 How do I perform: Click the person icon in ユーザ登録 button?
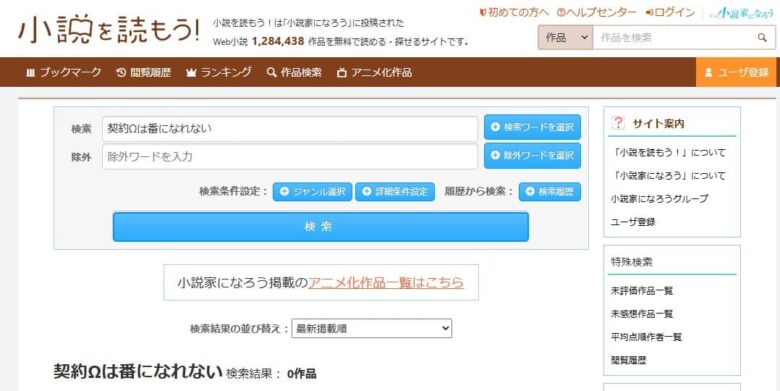click(x=708, y=73)
